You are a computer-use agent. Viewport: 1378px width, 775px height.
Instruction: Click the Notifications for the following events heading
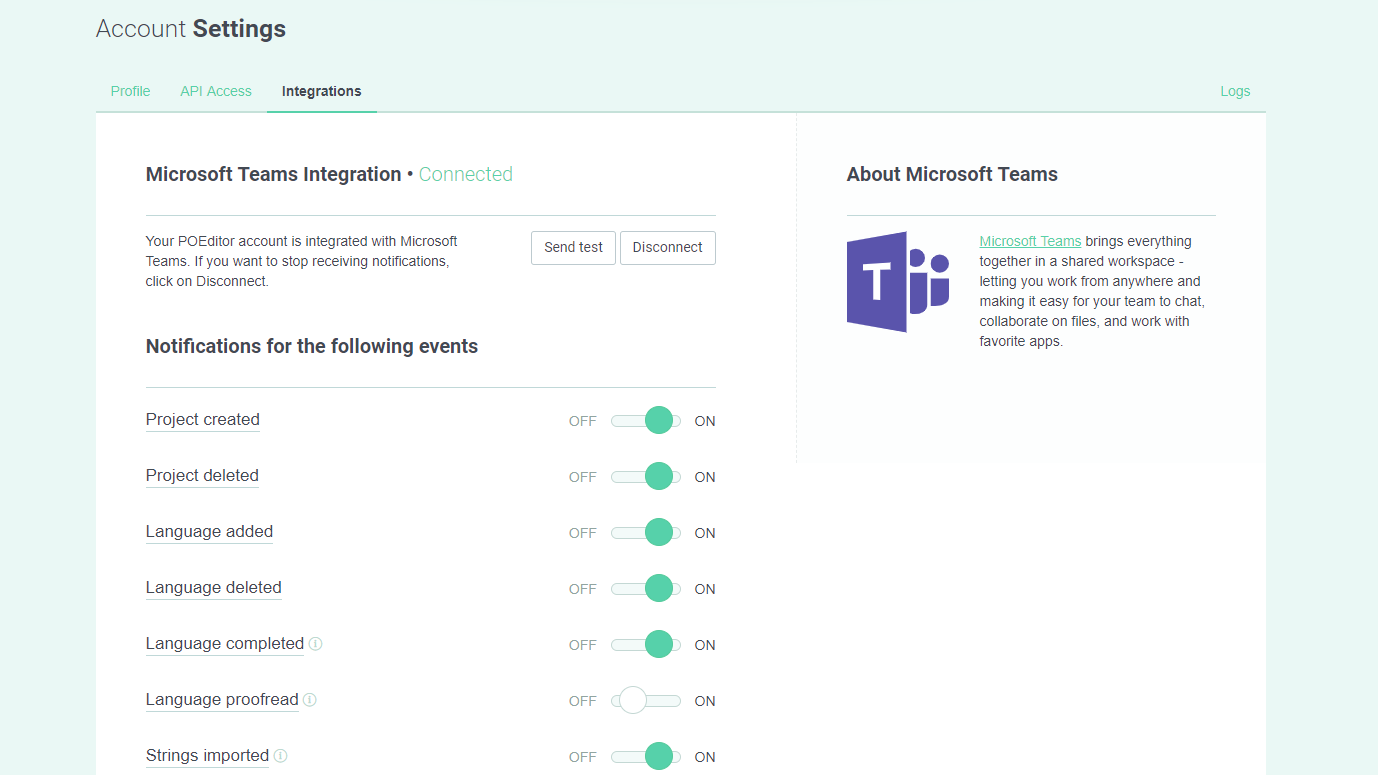tap(312, 346)
